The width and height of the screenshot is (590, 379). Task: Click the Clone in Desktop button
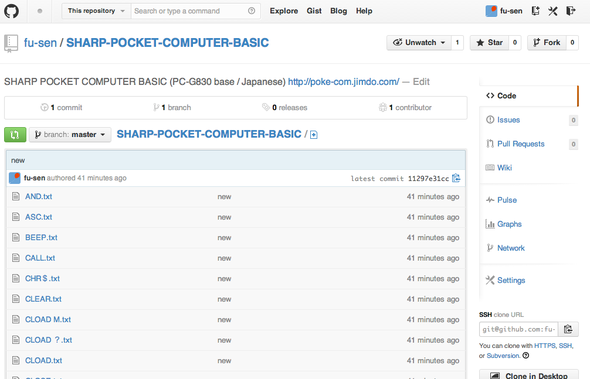tap(529, 375)
